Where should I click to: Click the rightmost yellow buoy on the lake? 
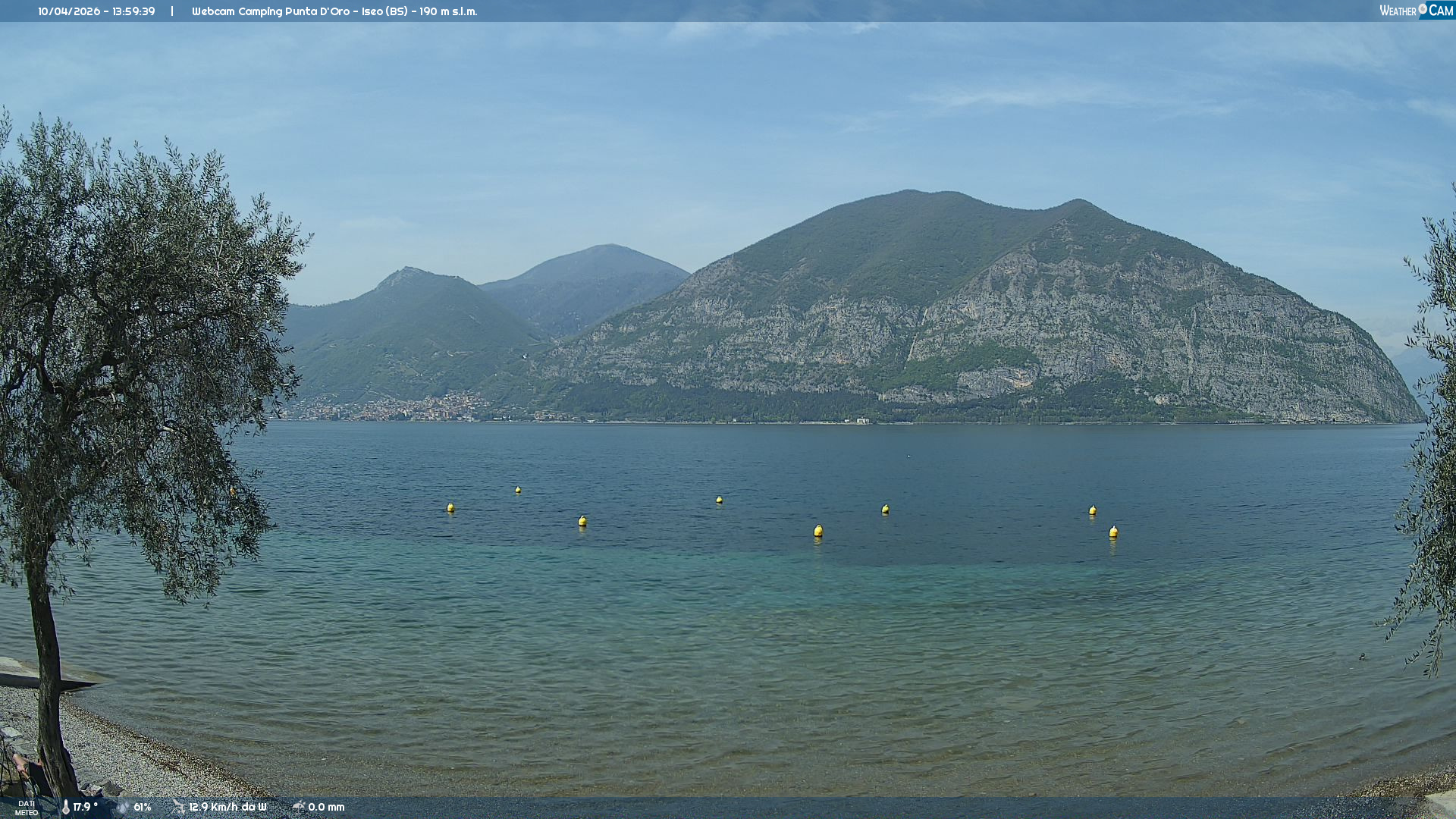[x=1113, y=532]
